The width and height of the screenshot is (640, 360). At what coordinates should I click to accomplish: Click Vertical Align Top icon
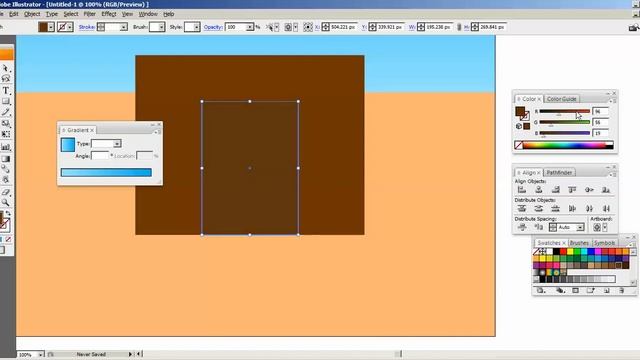572,189
